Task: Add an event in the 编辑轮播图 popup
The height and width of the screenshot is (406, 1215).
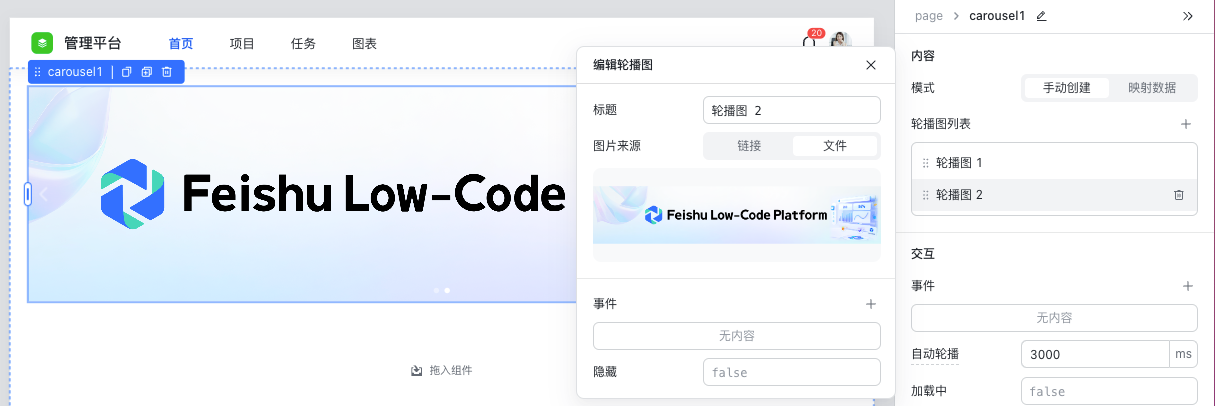Action: (x=870, y=304)
